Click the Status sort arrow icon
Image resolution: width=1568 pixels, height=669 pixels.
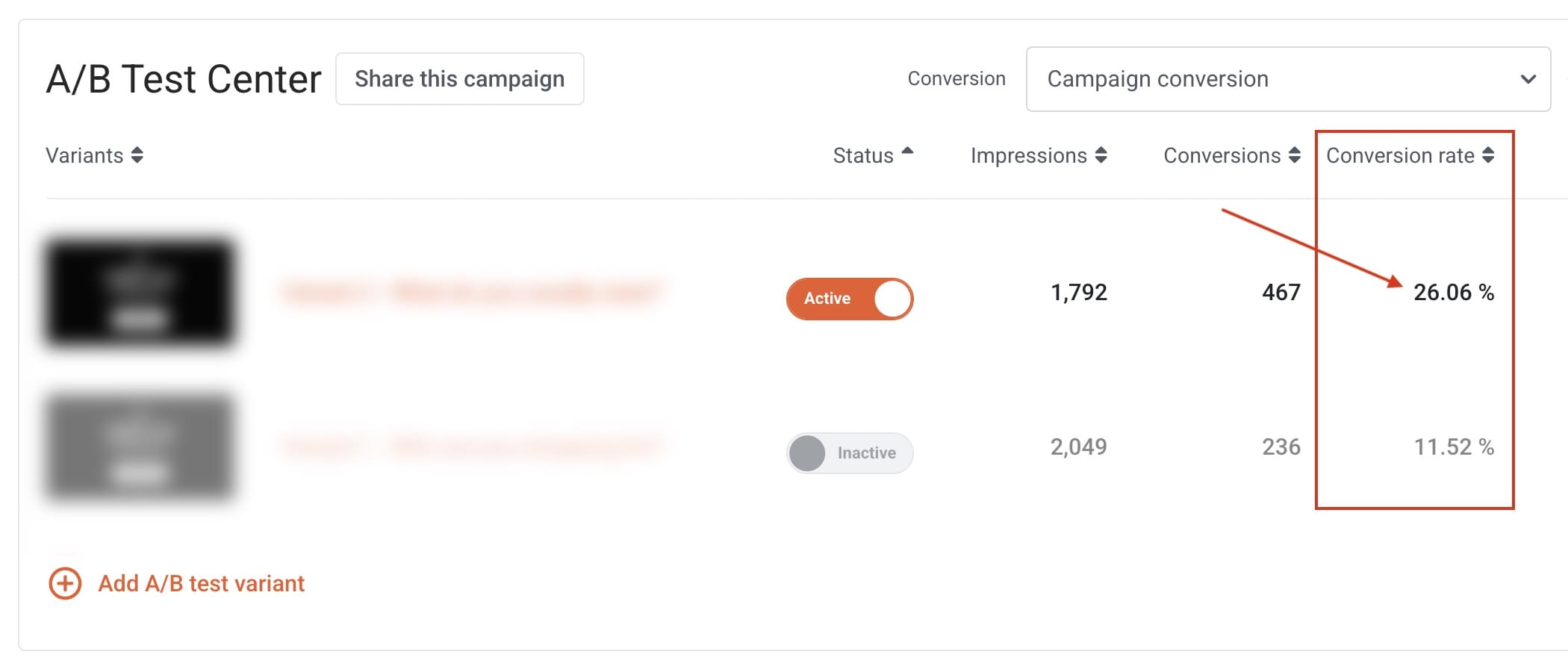click(x=907, y=152)
